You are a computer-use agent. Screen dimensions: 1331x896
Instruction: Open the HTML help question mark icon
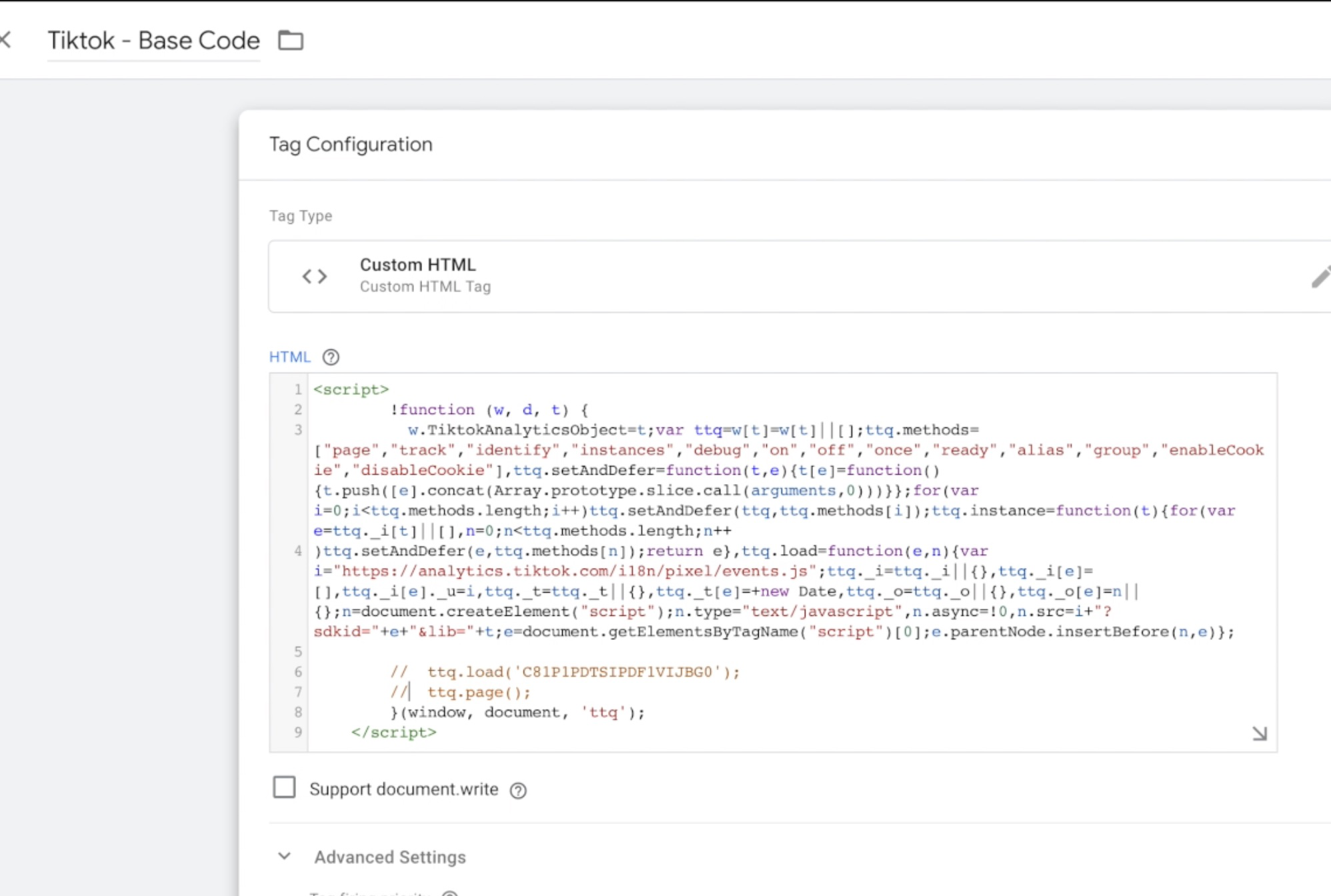click(331, 357)
